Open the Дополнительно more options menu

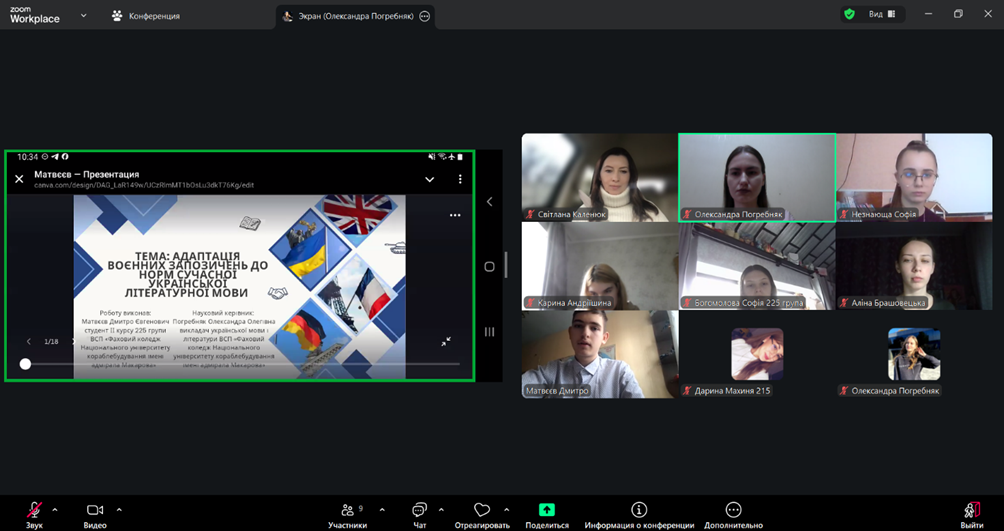point(733,510)
